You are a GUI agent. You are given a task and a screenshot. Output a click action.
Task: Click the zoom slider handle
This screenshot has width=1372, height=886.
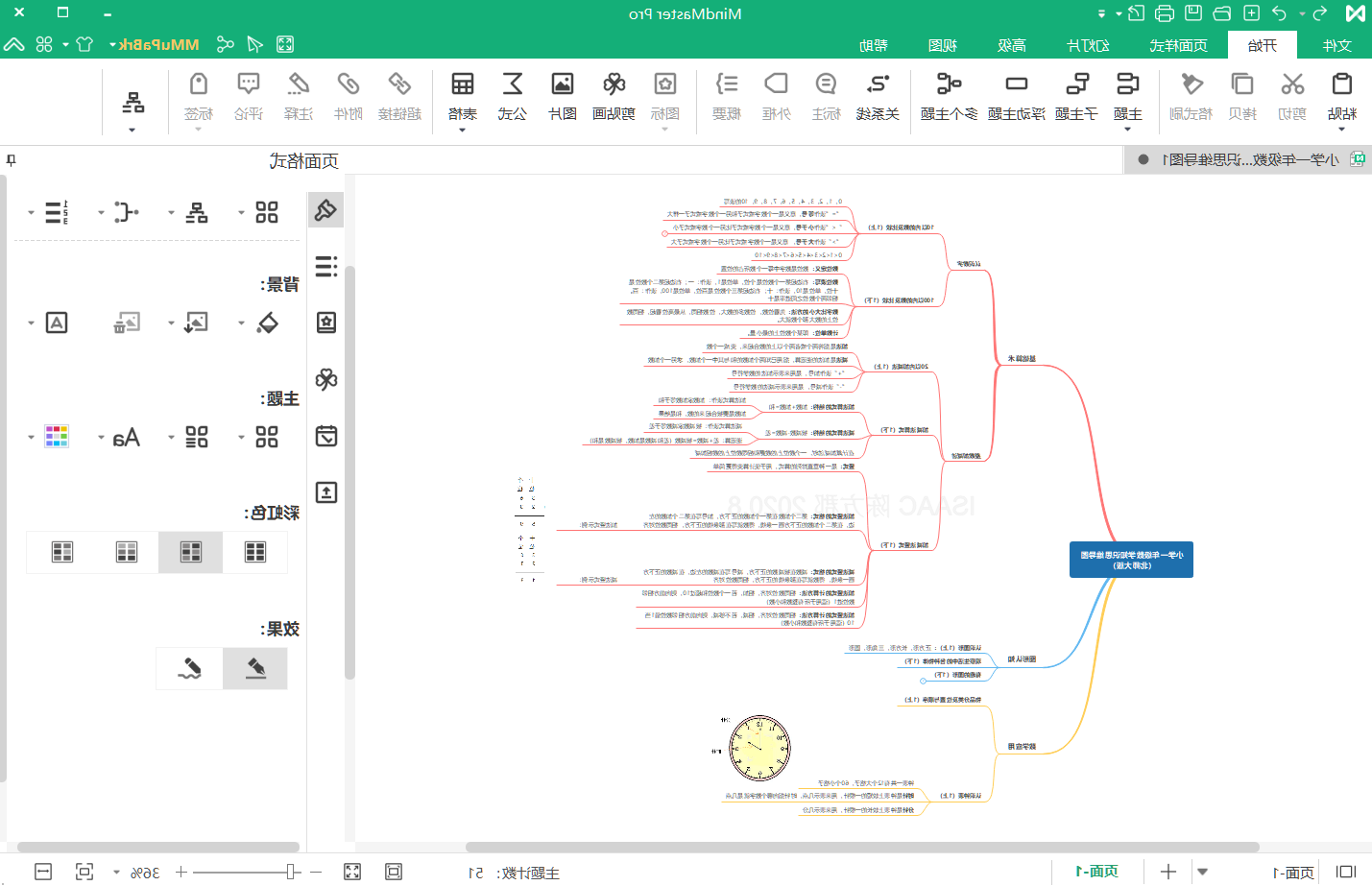[291, 872]
